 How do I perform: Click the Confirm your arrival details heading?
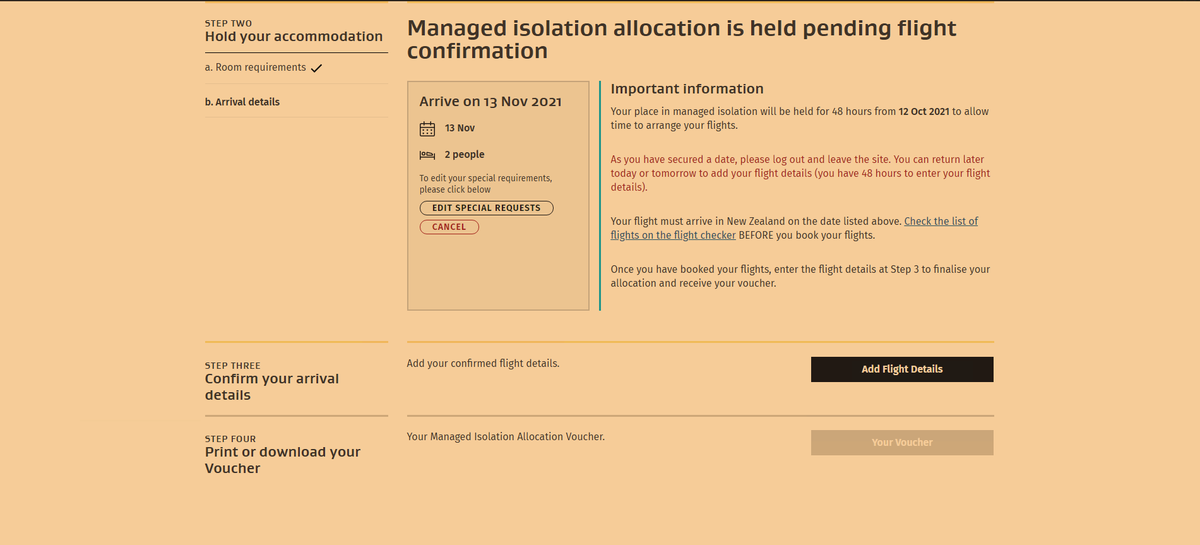click(272, 387)
